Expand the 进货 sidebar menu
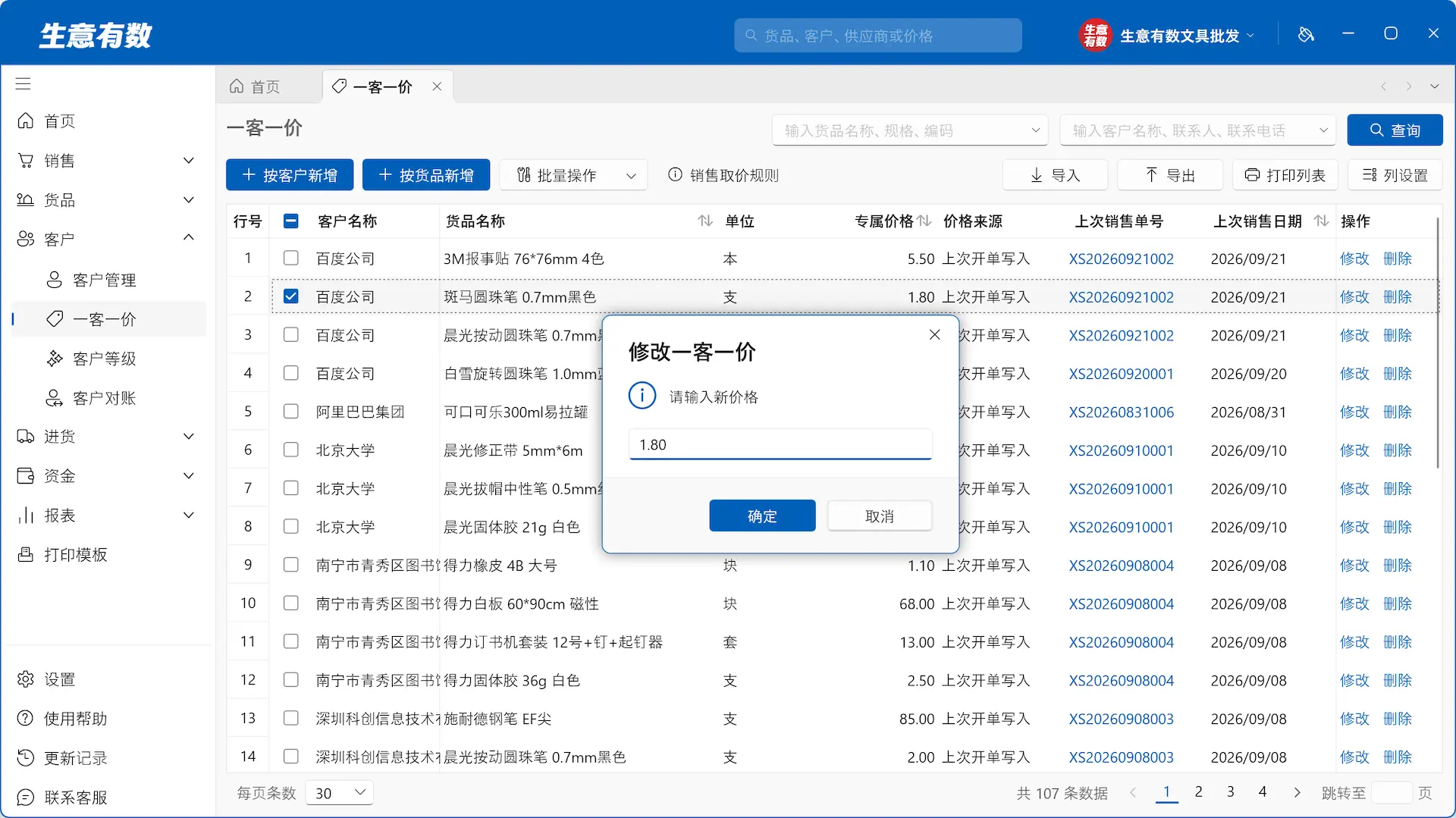Screen dimensions: 1456x818 click(108, 437)
